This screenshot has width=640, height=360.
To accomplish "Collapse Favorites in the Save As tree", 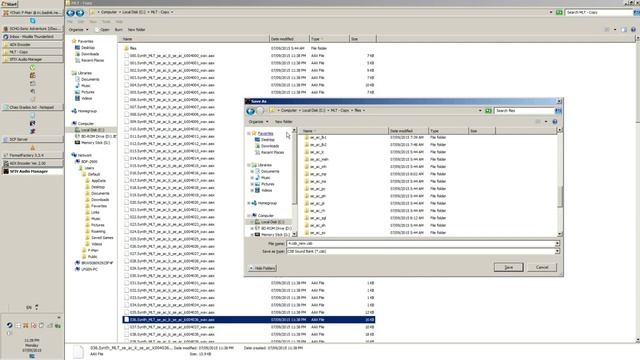I will click(249, 133).
